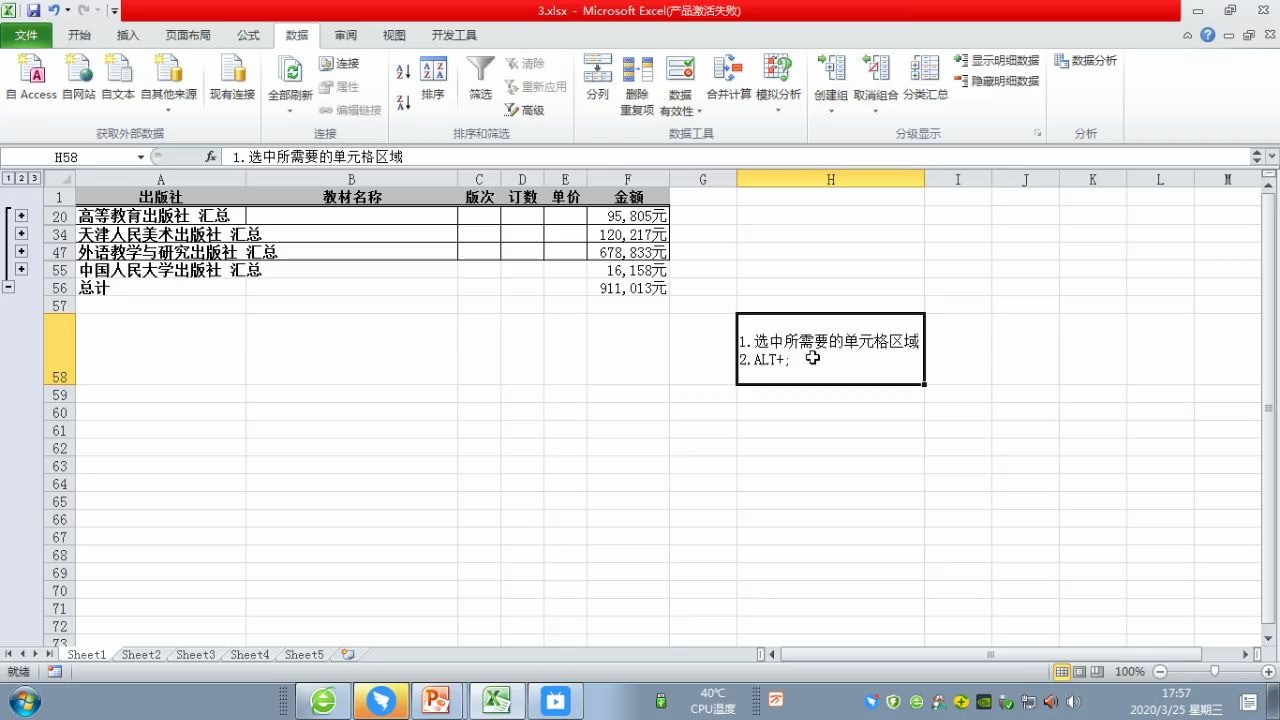Expand the 外语教学与研究出版社 汇总 group
The image size is (1280, 720).
(22, 252)
